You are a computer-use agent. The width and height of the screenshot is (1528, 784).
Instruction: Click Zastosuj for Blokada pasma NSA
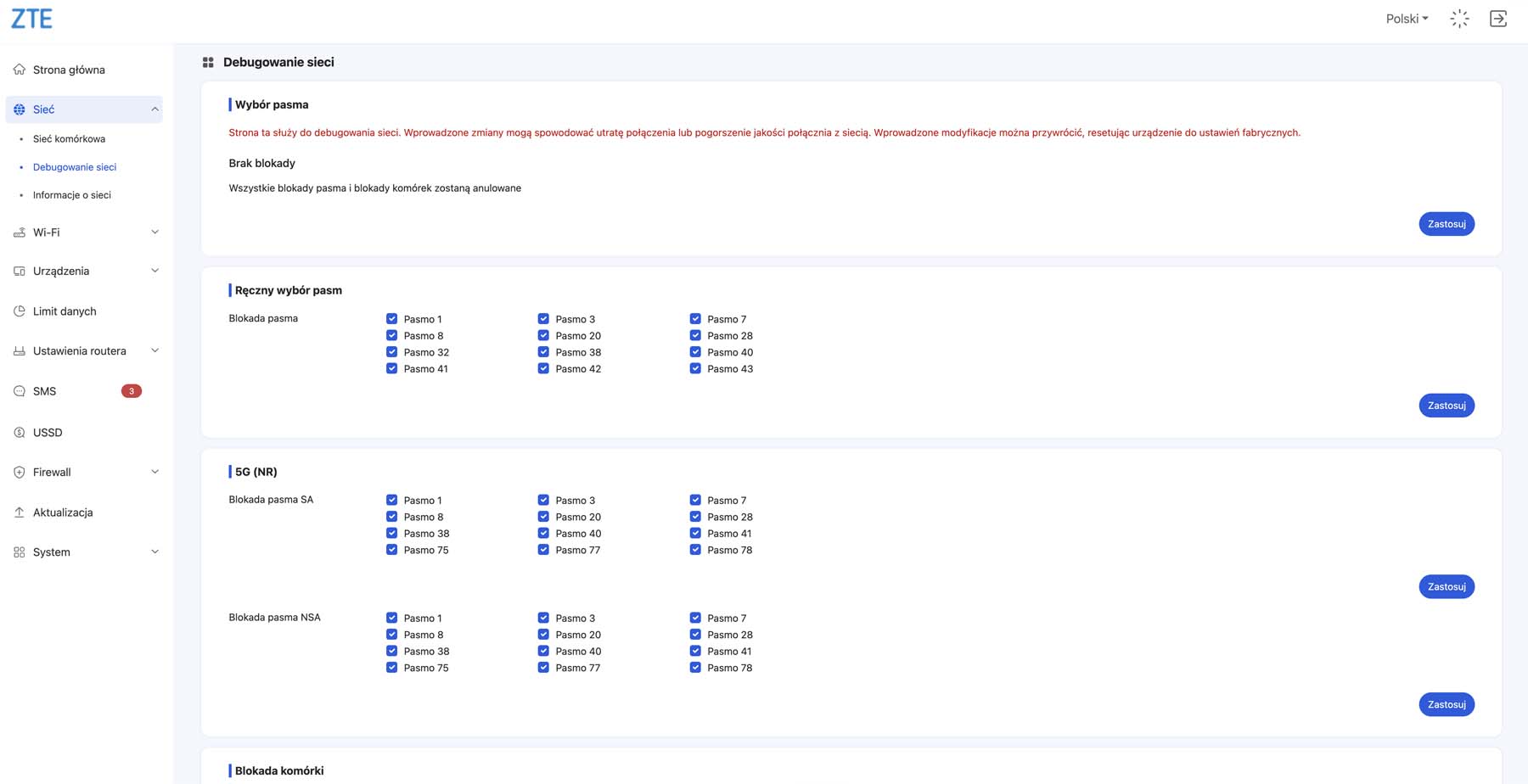[x=1446, y=704]
